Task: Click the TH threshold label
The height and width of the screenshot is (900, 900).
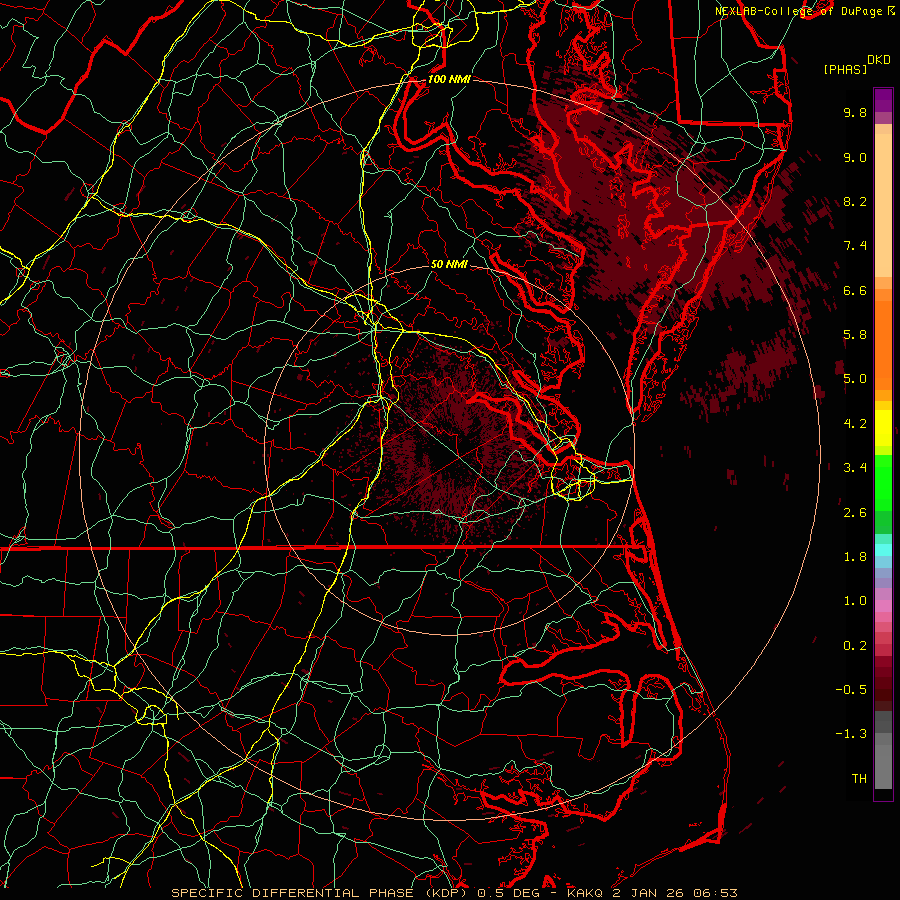Action: pyautogui.click(x=859, y=779)
